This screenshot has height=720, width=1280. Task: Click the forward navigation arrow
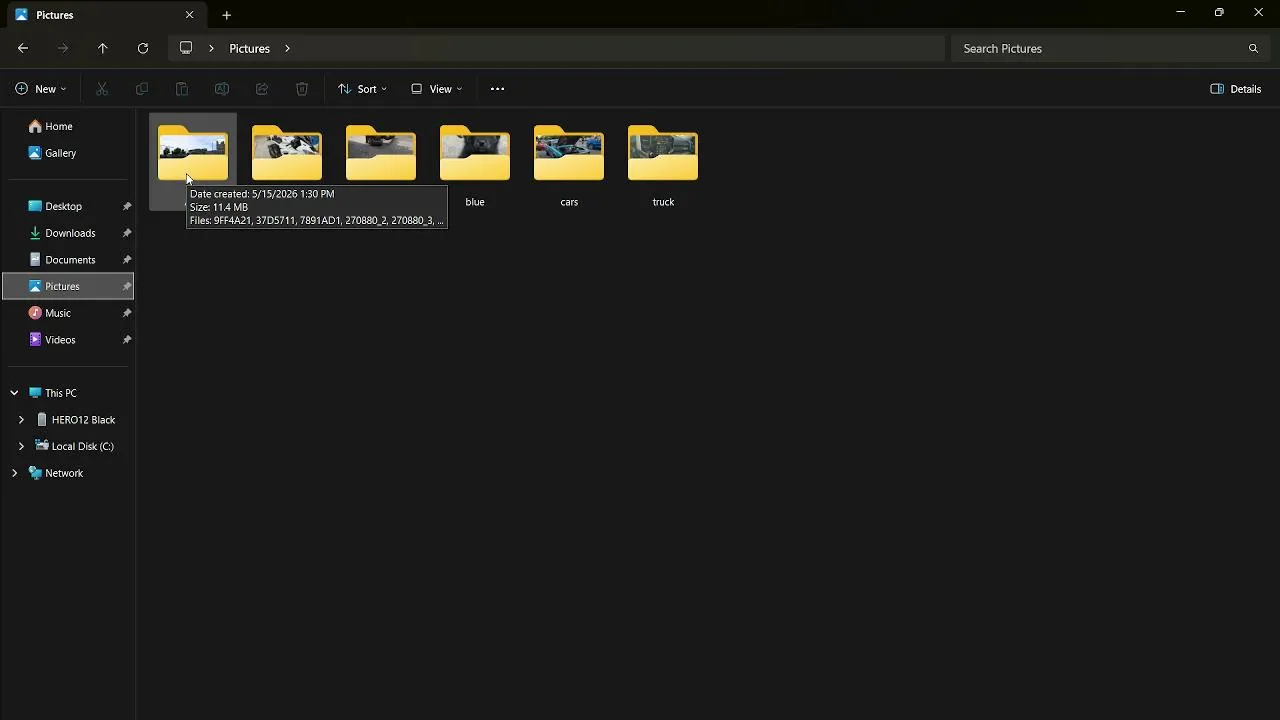[x=63, y=48]
